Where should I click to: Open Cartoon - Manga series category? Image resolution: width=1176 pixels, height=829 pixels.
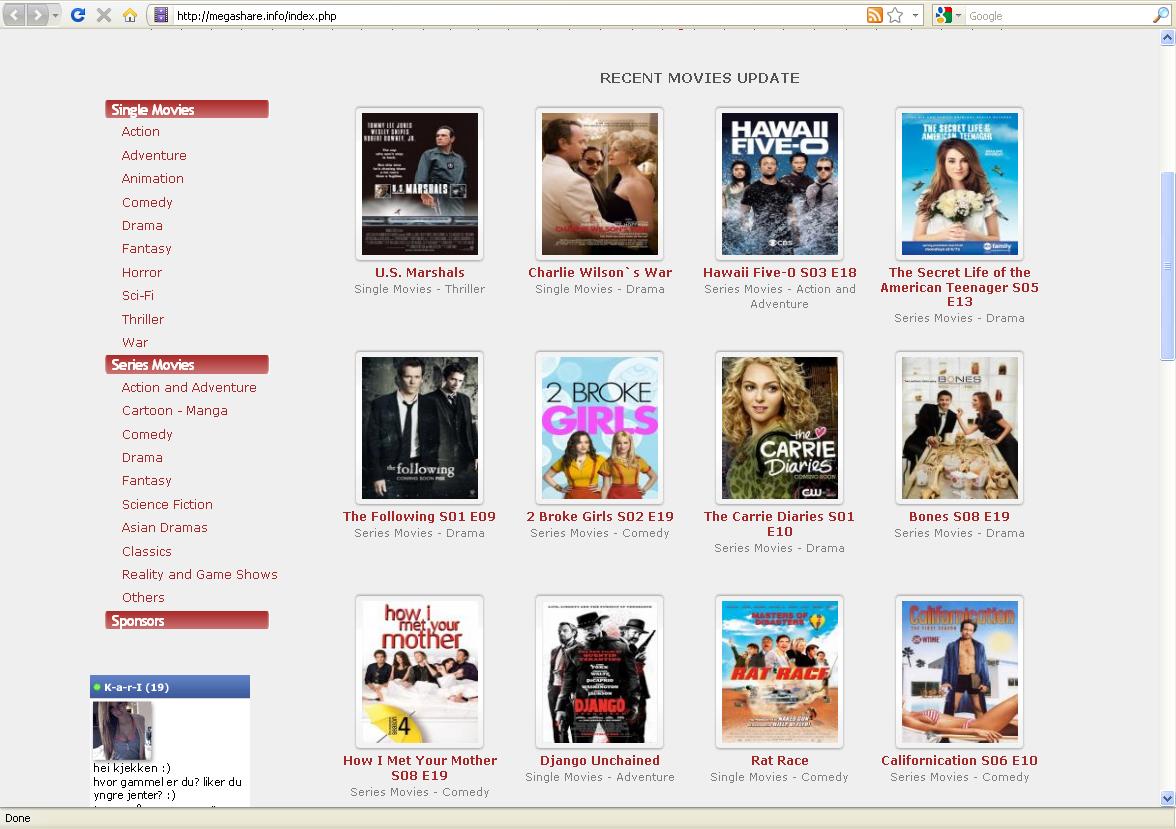pyautogui.click(x=175, y=410)
